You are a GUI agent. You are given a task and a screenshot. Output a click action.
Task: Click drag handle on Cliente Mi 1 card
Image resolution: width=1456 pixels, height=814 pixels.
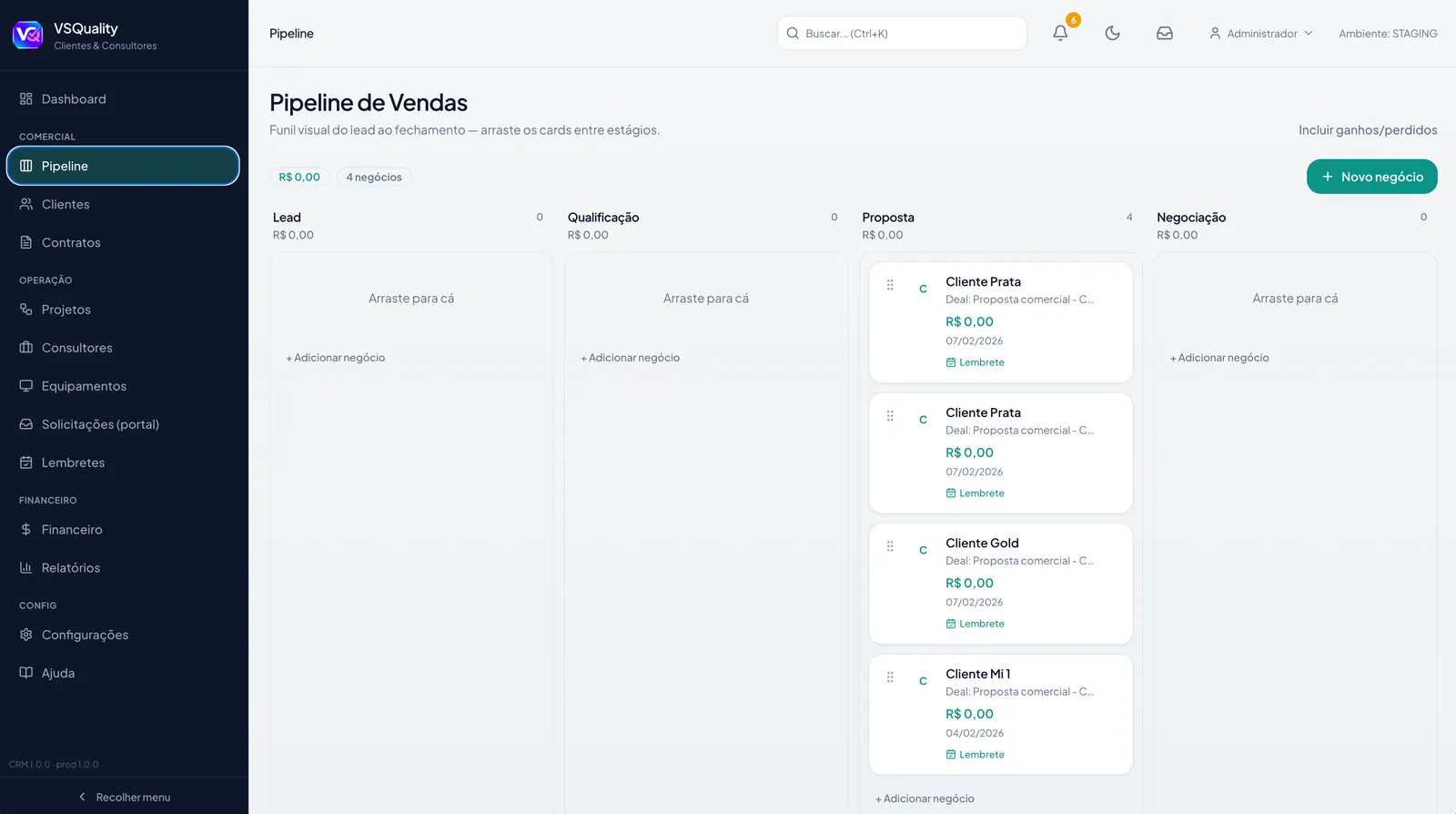[890, 677]
